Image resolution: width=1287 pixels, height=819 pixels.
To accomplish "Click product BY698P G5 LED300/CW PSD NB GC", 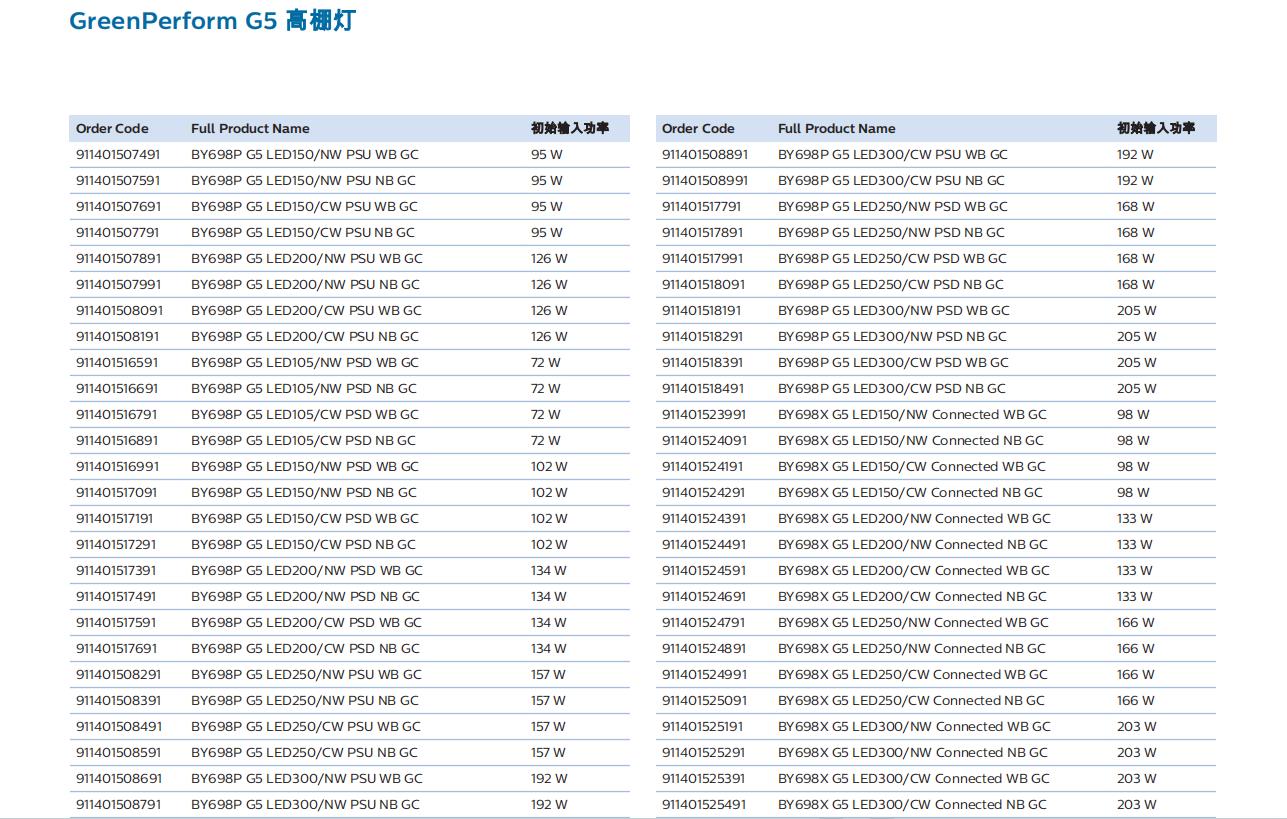I will coord(892,389).
